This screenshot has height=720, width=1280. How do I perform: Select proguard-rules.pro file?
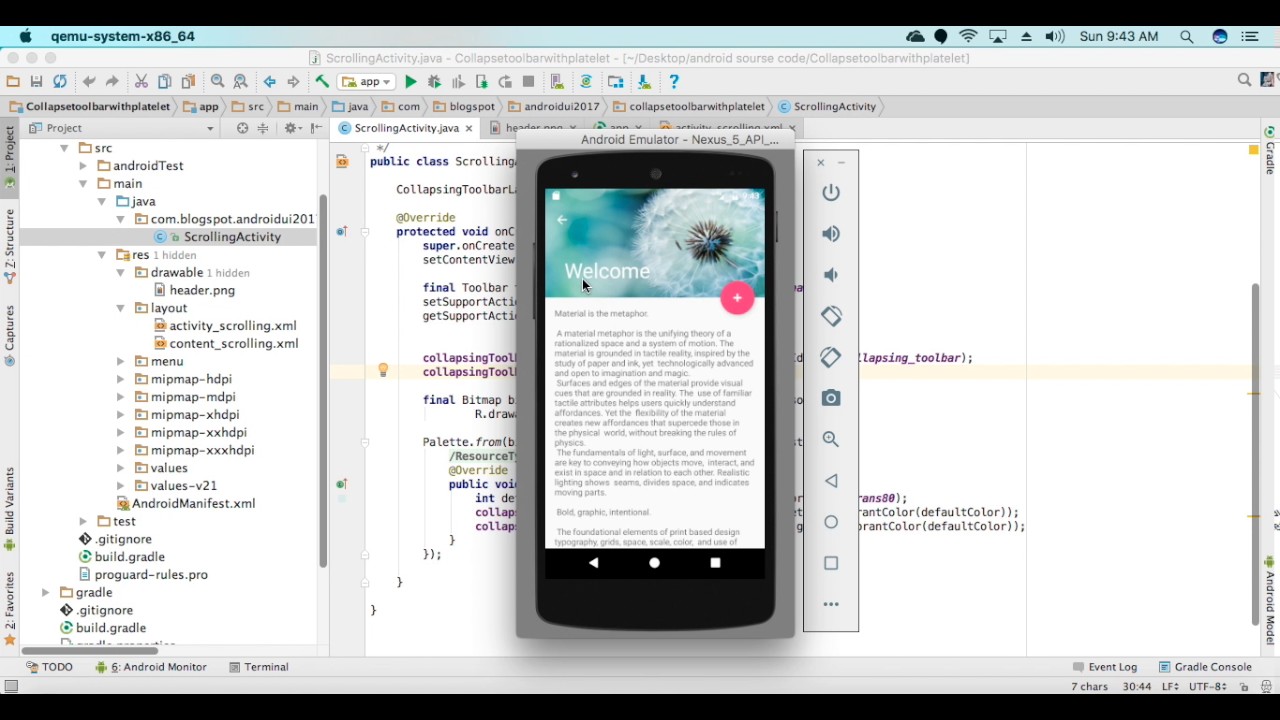[x=151, y=575]
